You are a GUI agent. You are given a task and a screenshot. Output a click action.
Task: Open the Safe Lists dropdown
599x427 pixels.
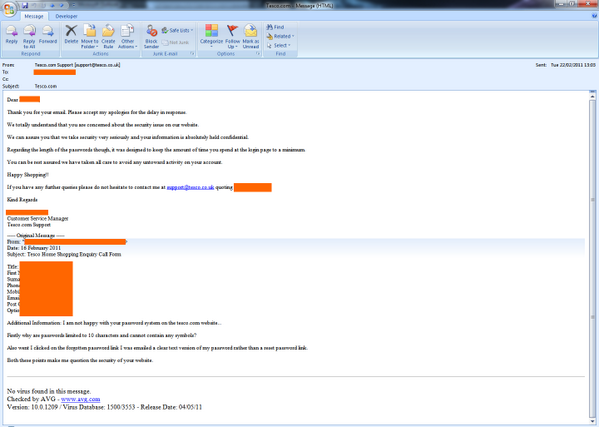(177, 30)
